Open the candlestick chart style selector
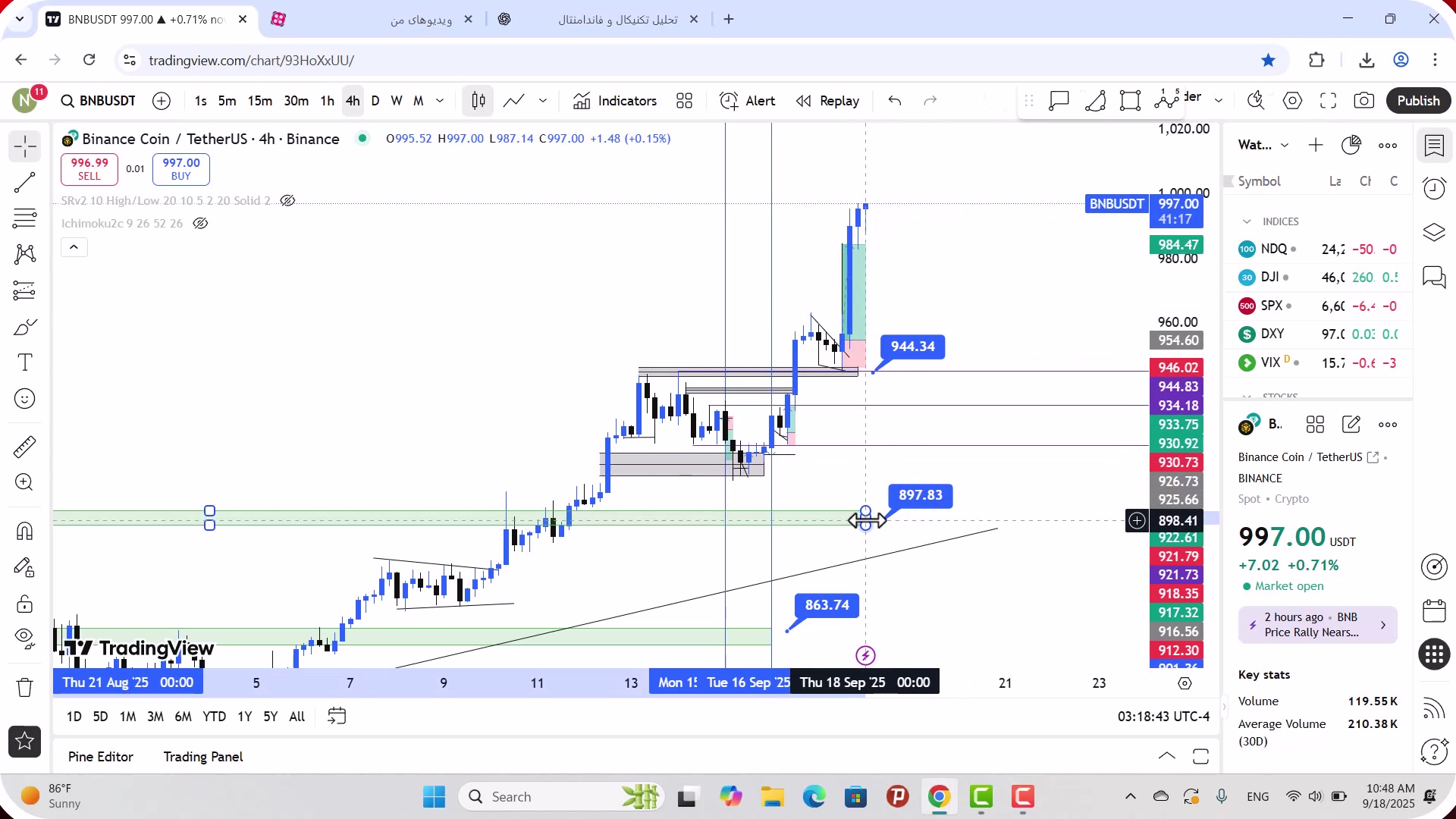This screenshot has width=1456, height=819. (x=479, y=101)
